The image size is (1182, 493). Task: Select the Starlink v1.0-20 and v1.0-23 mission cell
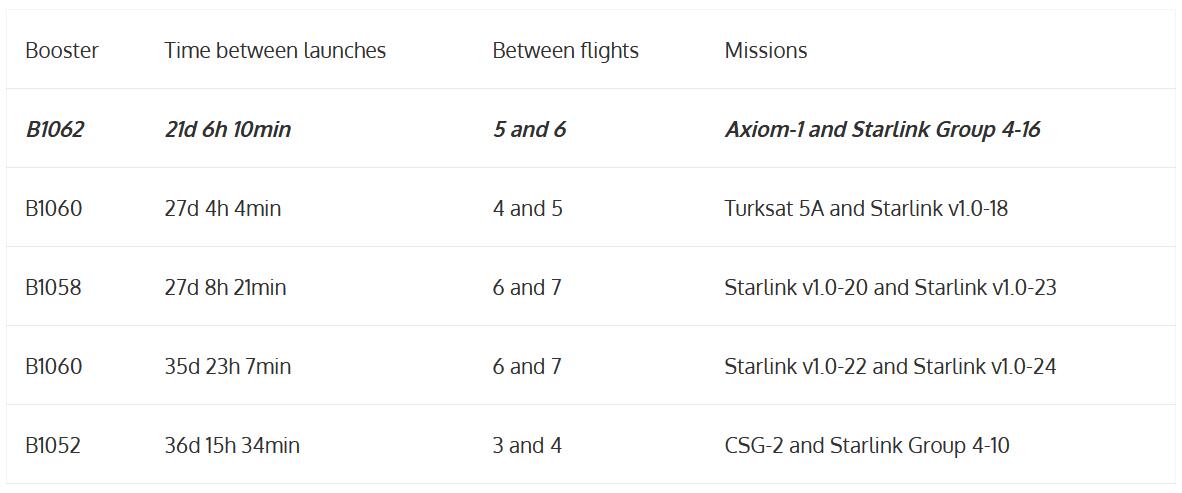pos(890,287)
